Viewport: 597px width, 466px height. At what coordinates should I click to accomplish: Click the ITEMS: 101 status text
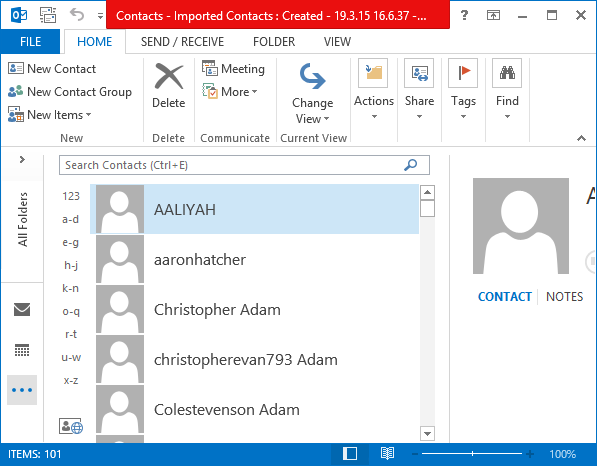pyautogui.click(x=34, y=454)
